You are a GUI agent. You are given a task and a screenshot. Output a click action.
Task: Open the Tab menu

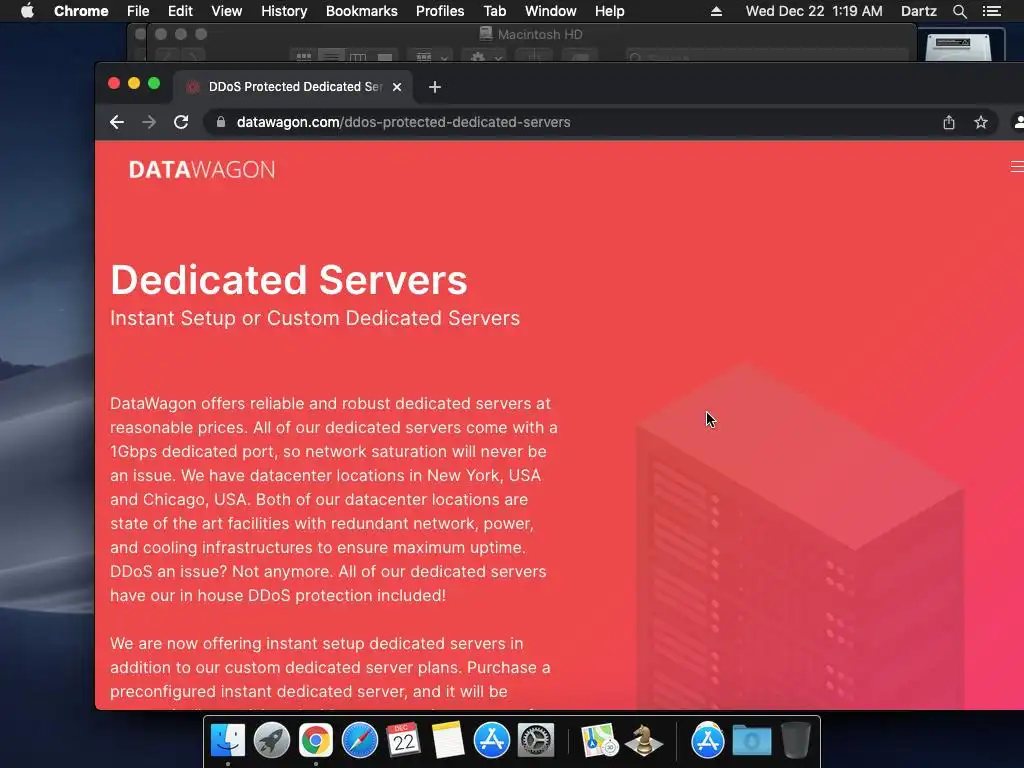click(494, 11)
